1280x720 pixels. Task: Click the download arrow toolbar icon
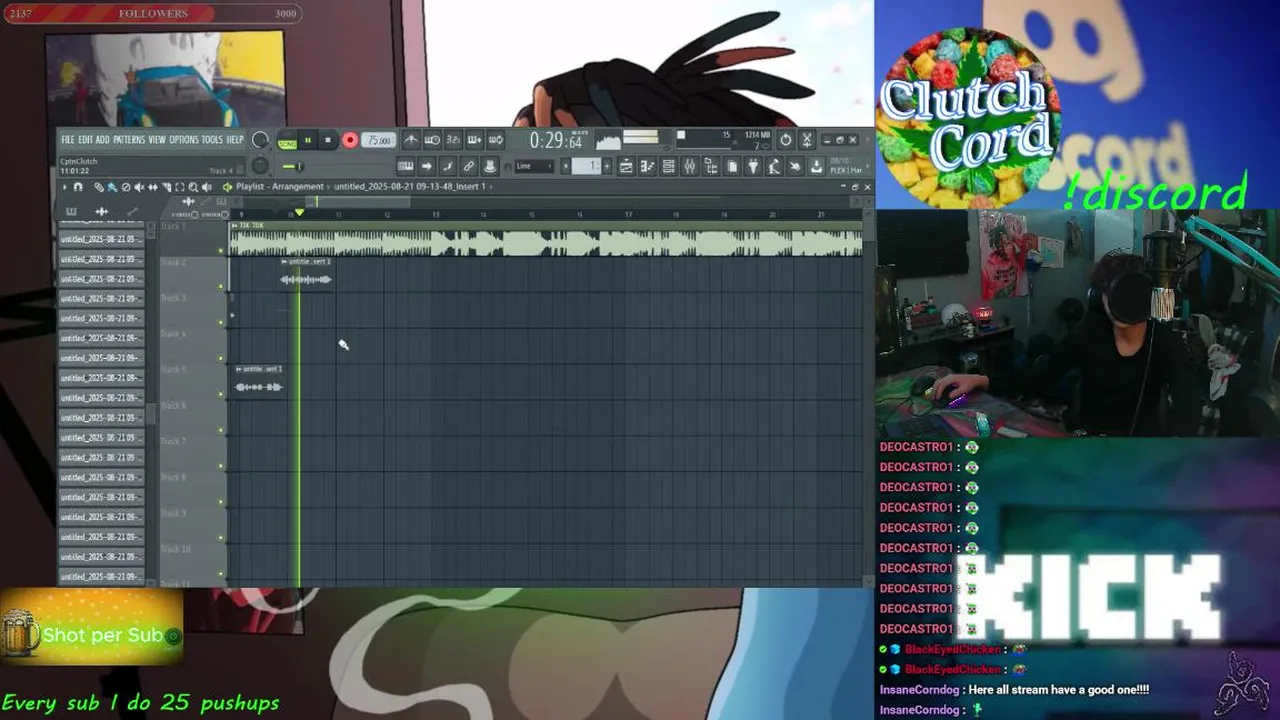point(816,166)
